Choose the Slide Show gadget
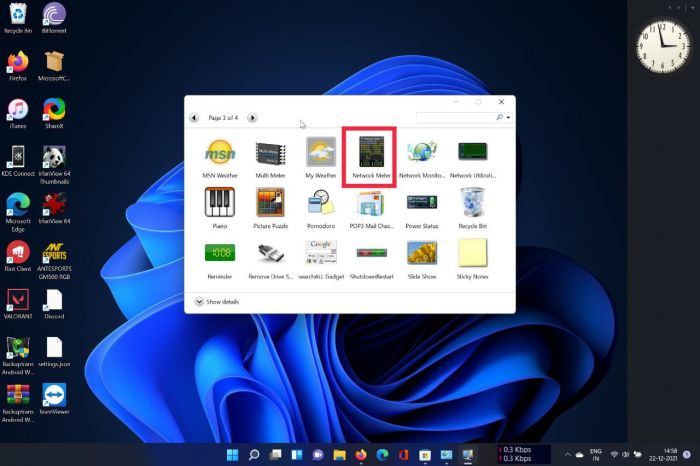Viewport: 700px width, 466px height. 422,259
